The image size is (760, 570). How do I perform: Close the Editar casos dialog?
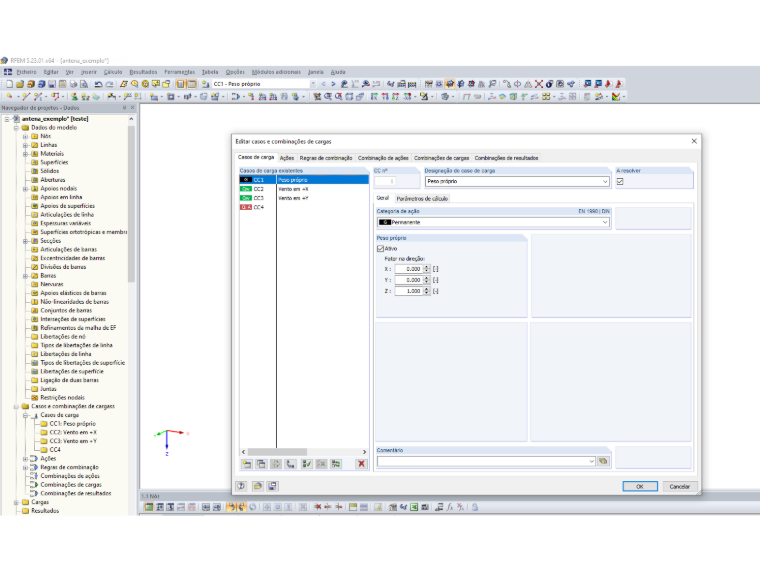coord(694,141)
